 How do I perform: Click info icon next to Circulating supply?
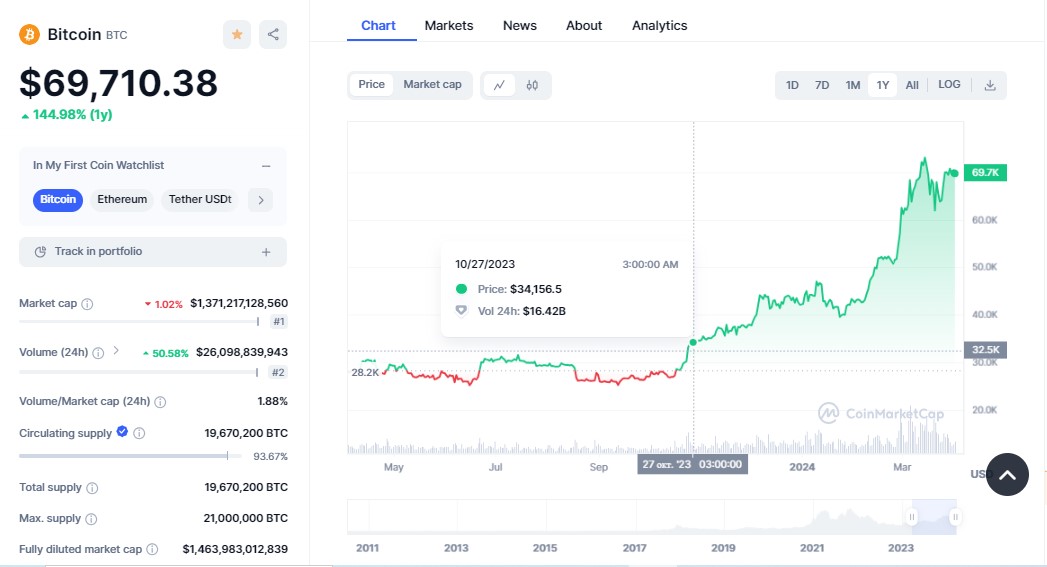coord(139,433)
